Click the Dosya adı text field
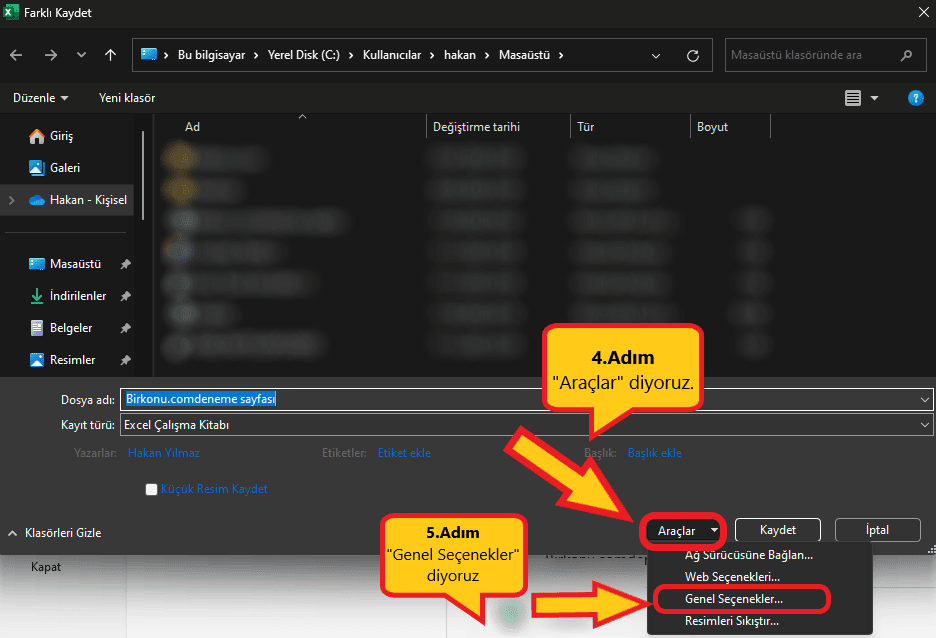 click(520, 399)
